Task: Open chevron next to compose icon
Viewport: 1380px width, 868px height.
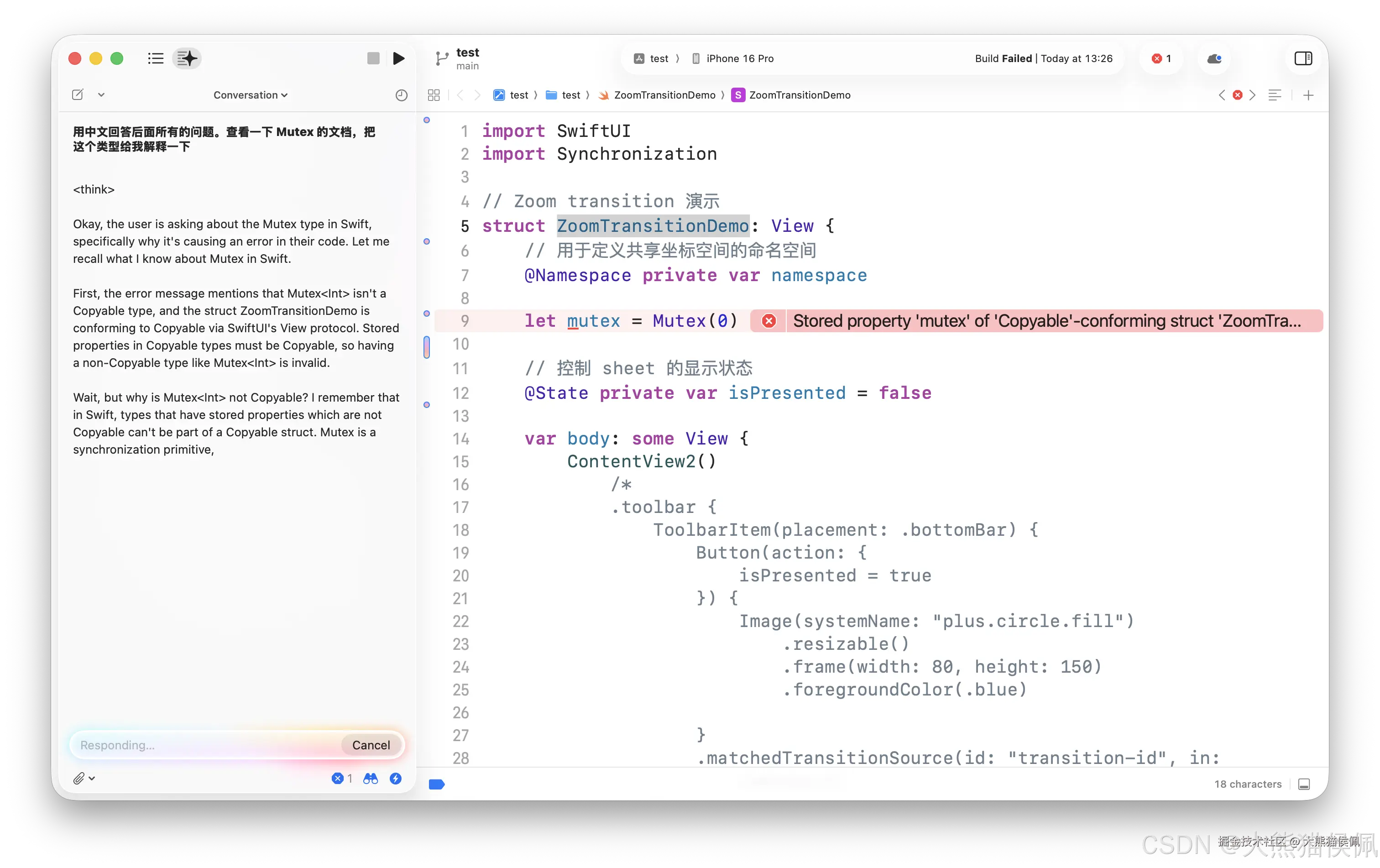Action: pyautogui.click(x=101, y=95)
